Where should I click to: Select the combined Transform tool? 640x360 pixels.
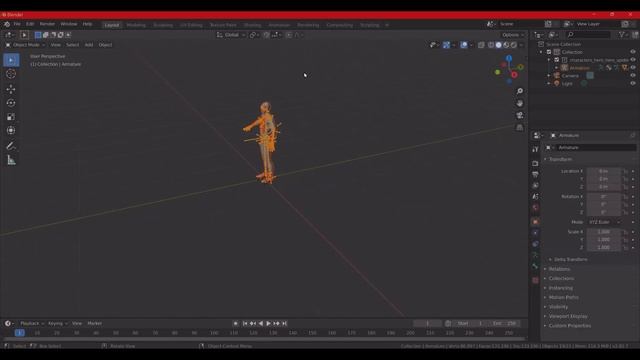click(11, 131)
